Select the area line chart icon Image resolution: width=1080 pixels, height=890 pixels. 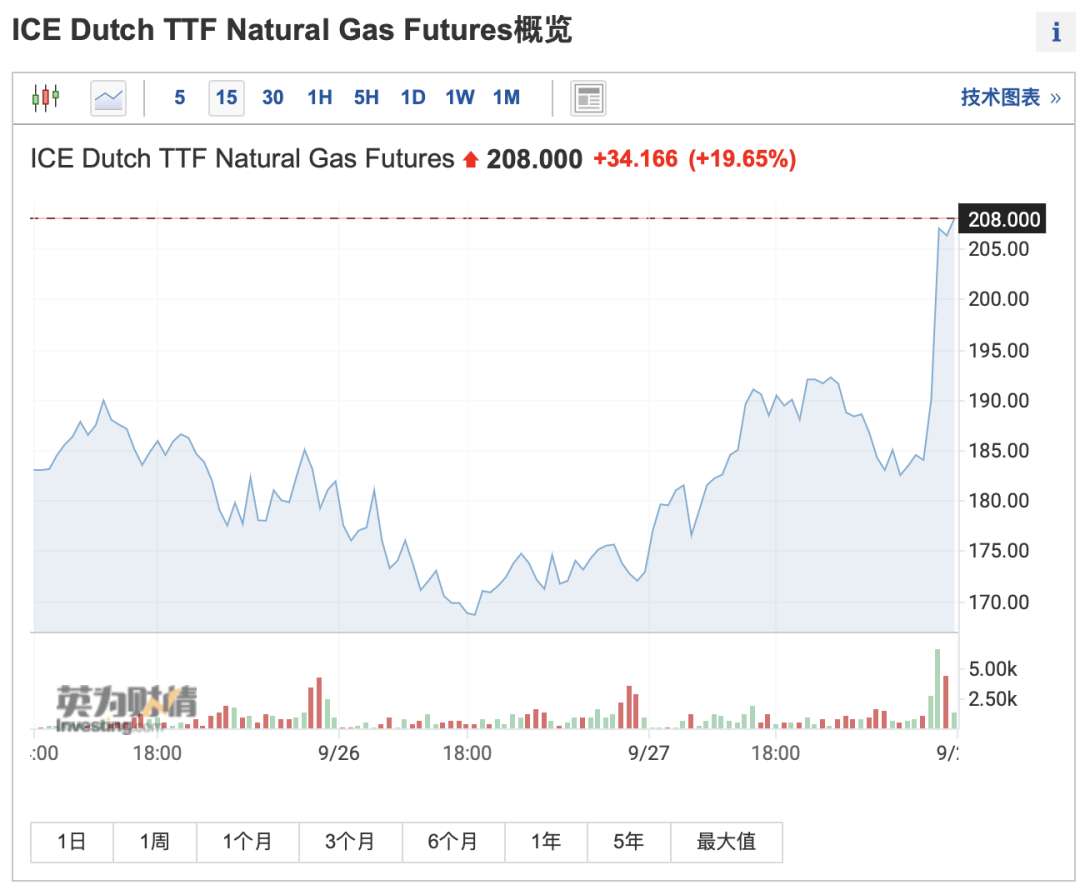pos(108,97)
